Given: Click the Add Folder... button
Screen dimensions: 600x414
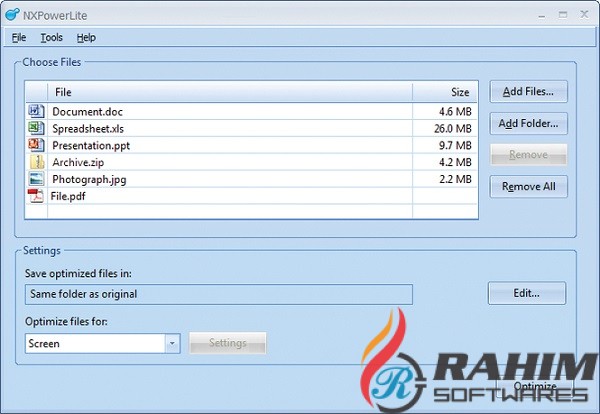Looking at the screenshot, I should coord(528,123).
